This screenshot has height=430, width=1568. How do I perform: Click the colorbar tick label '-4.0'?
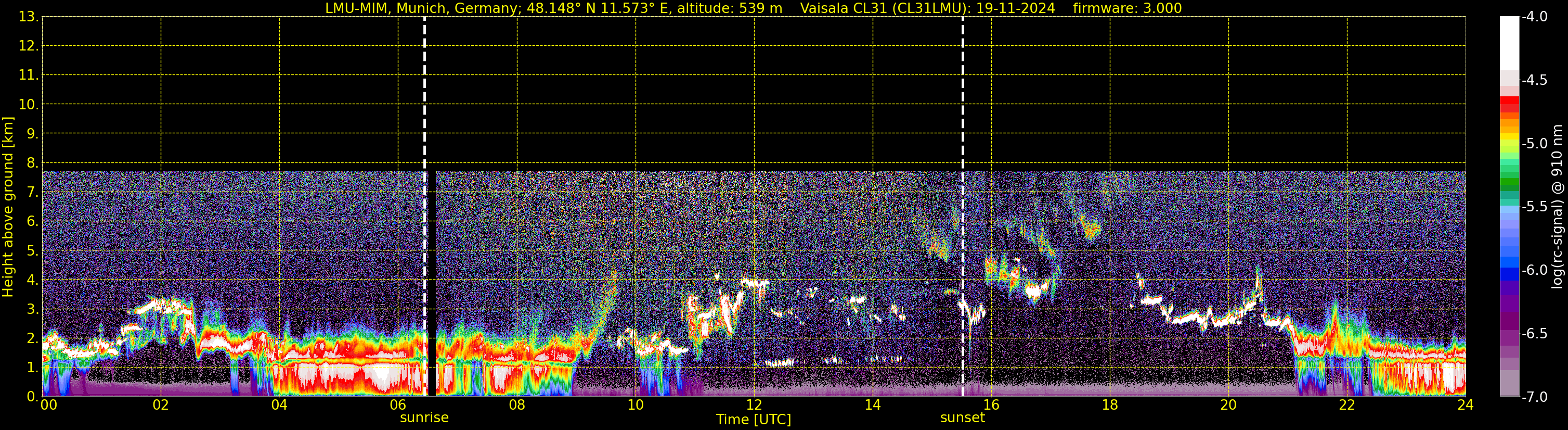1534,17
